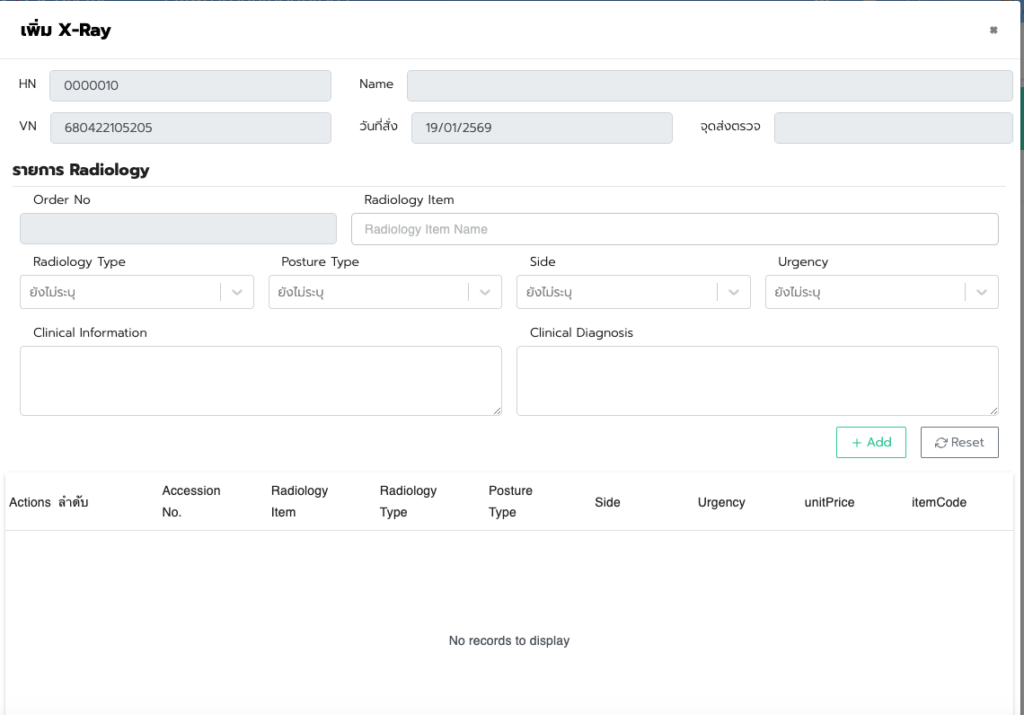Click the Add button
This screenshot has height=715, width=1024.
point(870,442)
